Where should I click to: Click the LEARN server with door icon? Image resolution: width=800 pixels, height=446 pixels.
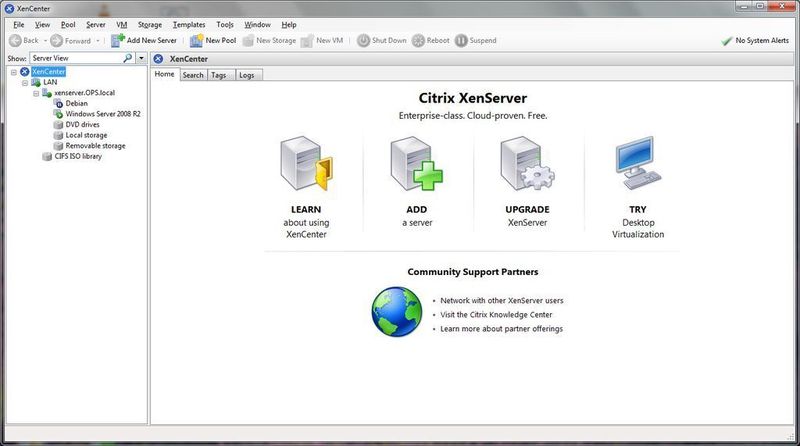(306, 164)
